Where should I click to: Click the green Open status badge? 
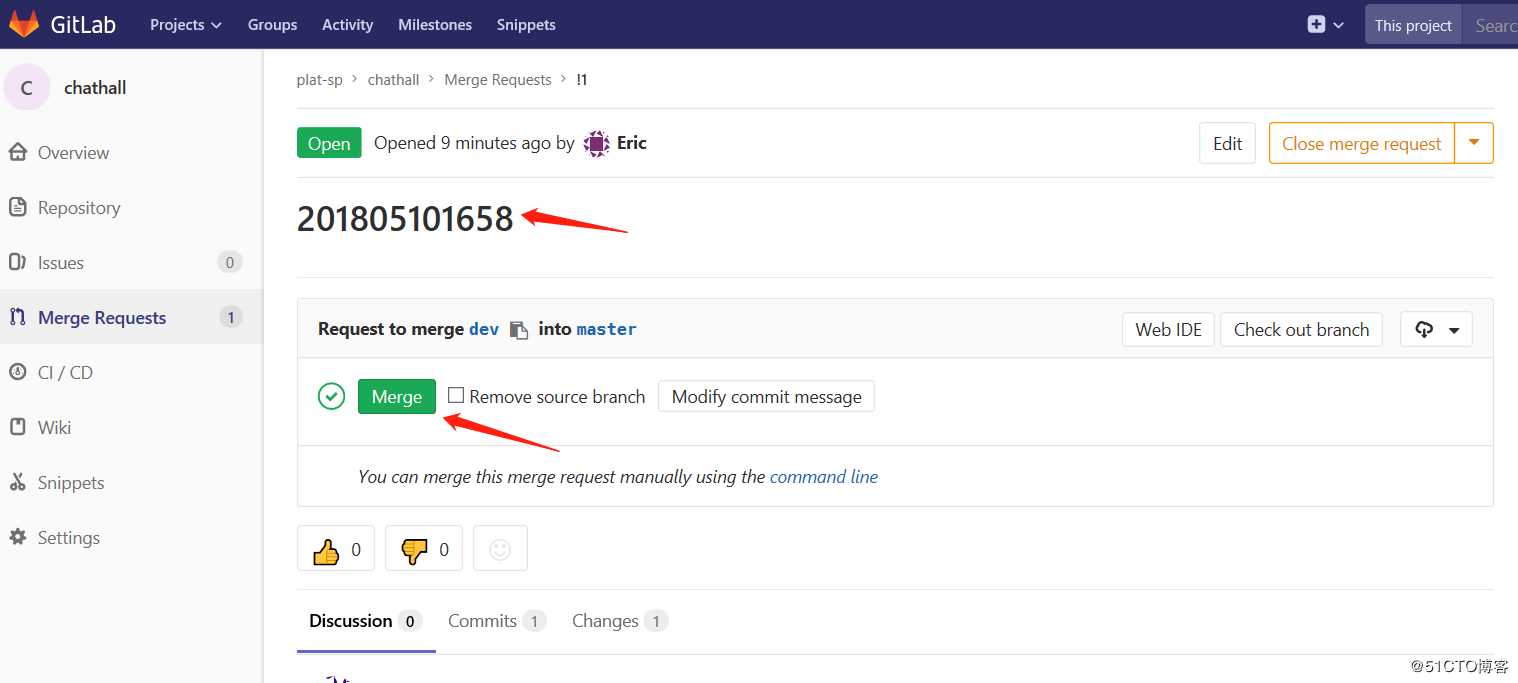(329, 143)
